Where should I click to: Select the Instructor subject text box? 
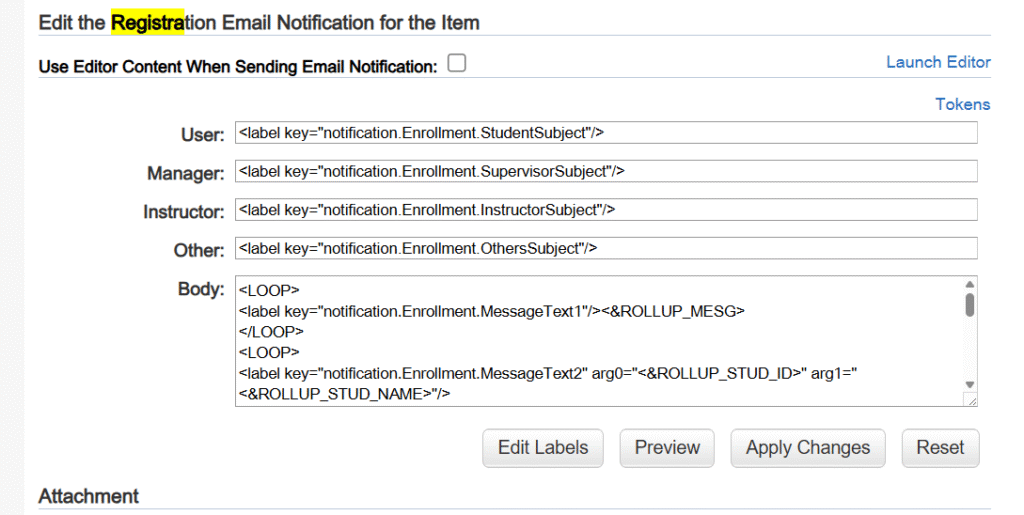(605, 210)
